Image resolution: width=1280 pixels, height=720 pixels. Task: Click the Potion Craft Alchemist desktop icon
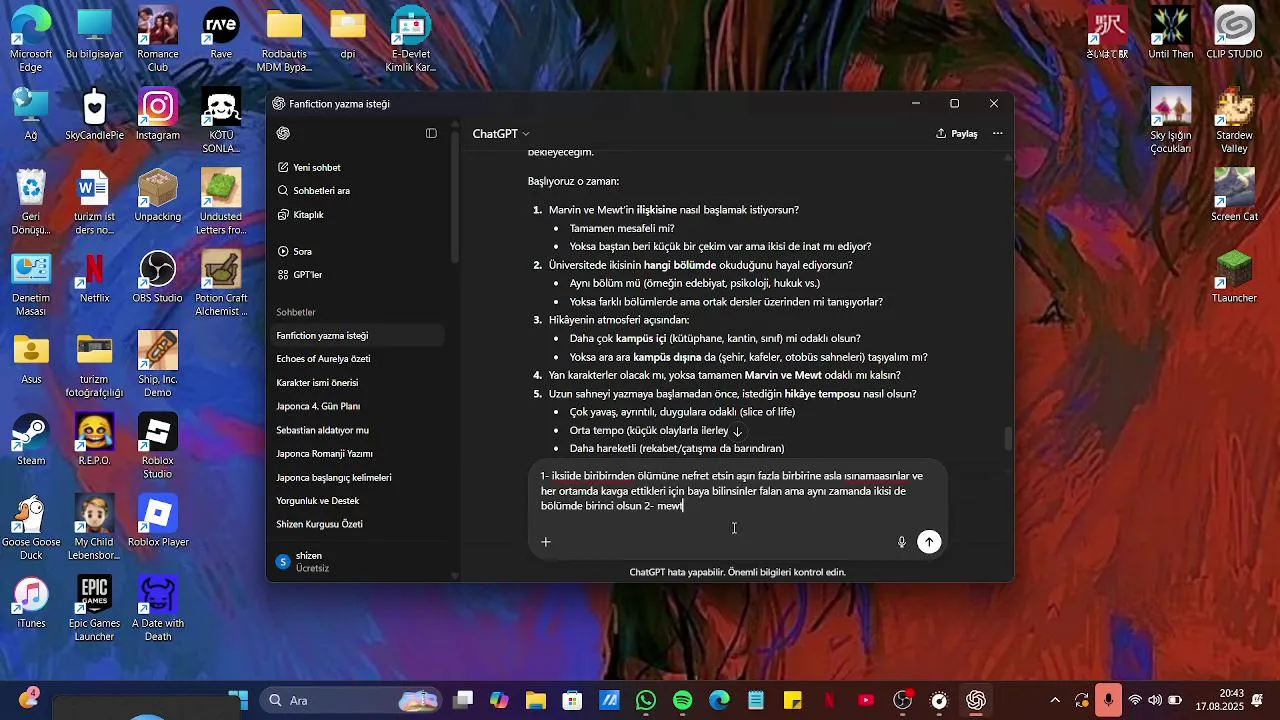click(x=221, y=283)
